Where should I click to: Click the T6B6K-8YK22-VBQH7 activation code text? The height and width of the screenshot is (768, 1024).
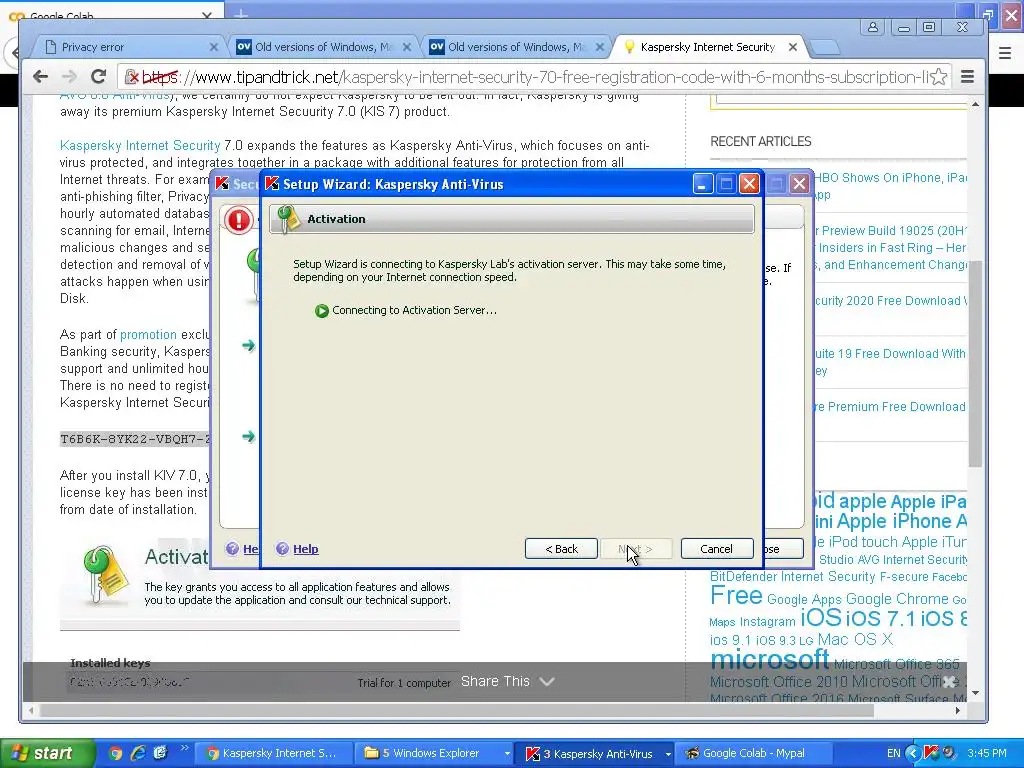point(135,439)
